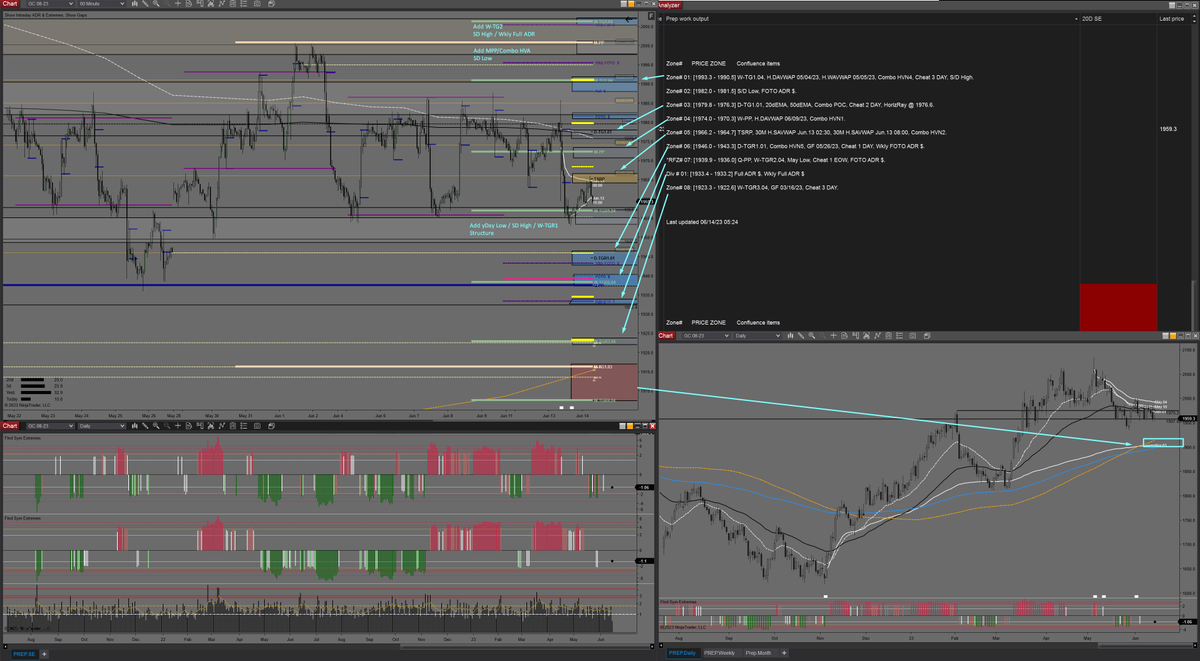Click orange interval link square on lower-right Daily chart

(x=1173, y=336)
